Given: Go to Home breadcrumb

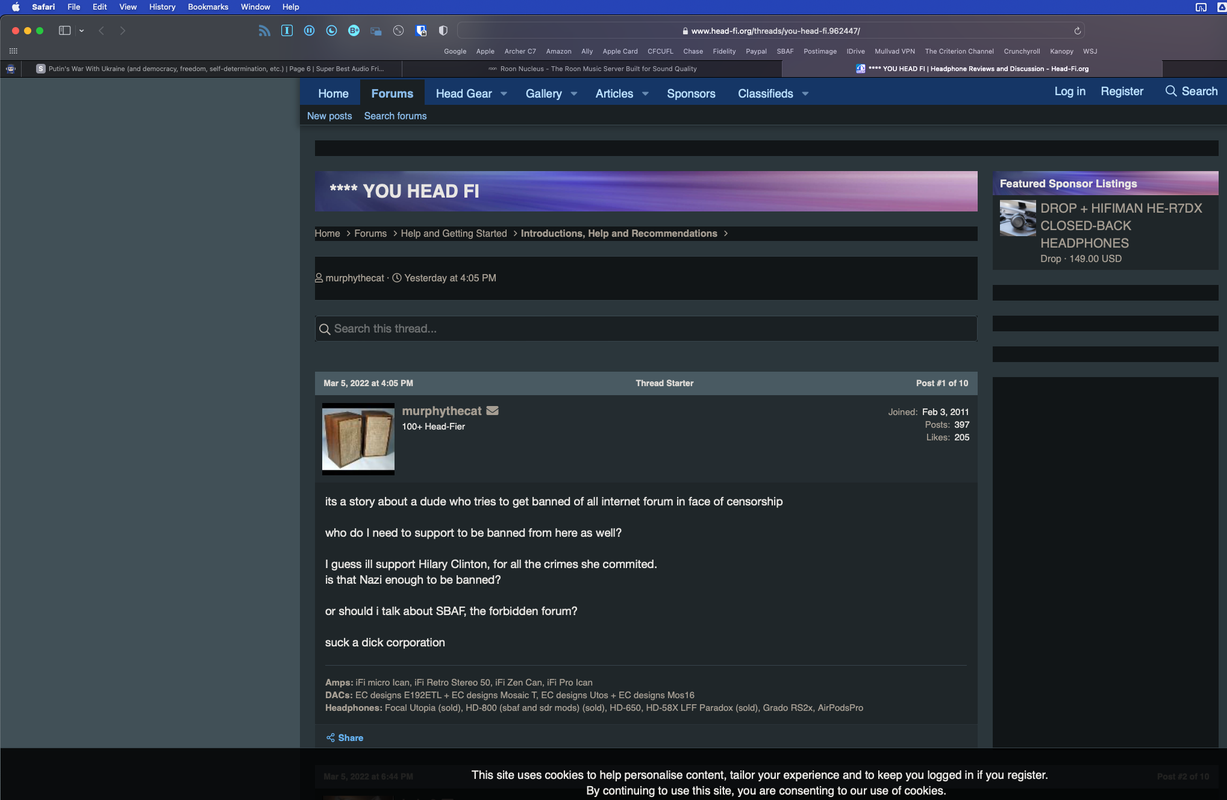Looking at the screenshot, I should click(327, 233).
